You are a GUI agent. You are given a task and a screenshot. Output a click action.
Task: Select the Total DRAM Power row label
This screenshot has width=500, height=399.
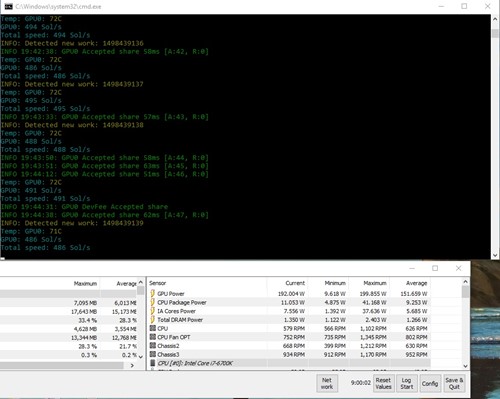pyautogui.click(x=180, y=320)
